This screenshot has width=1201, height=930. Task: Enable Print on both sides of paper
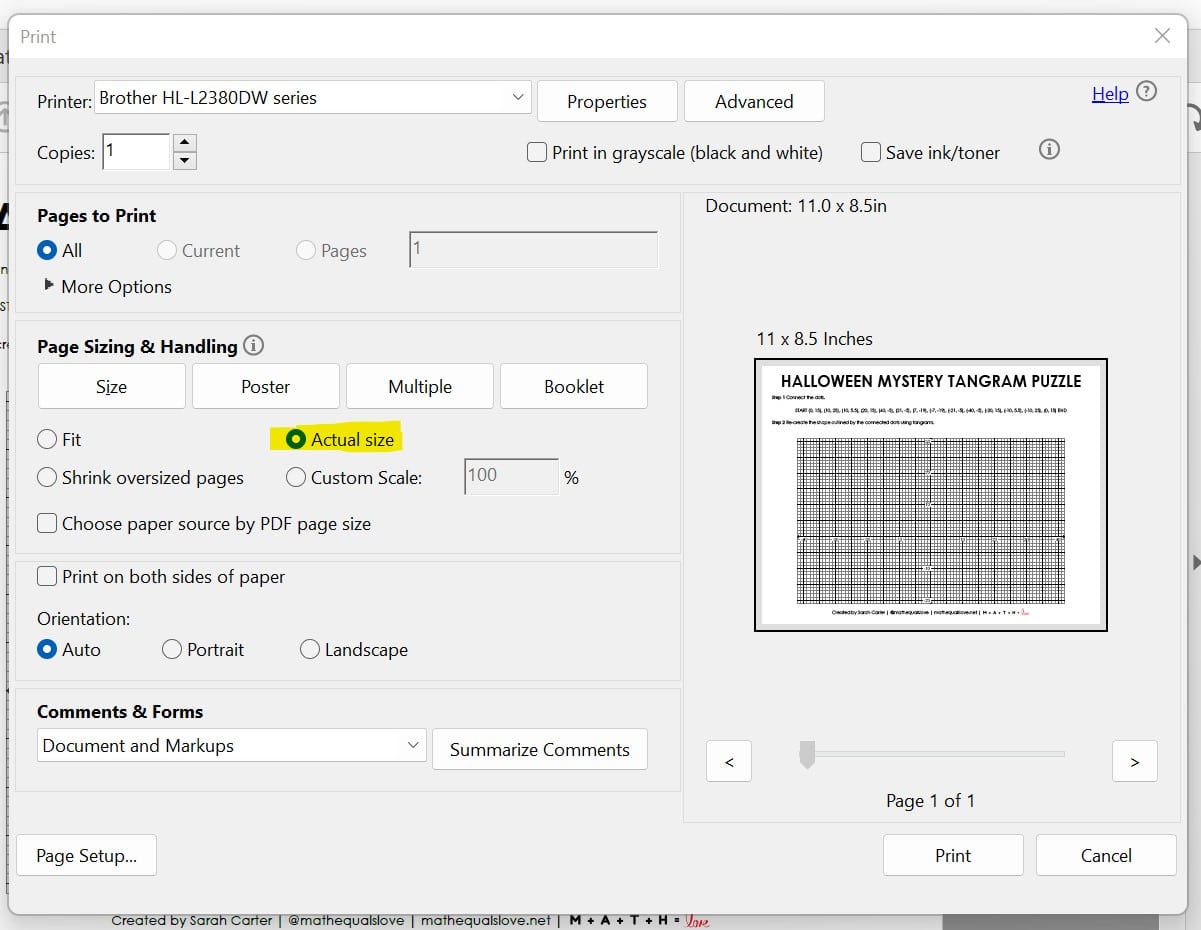(x=47, y=577)
